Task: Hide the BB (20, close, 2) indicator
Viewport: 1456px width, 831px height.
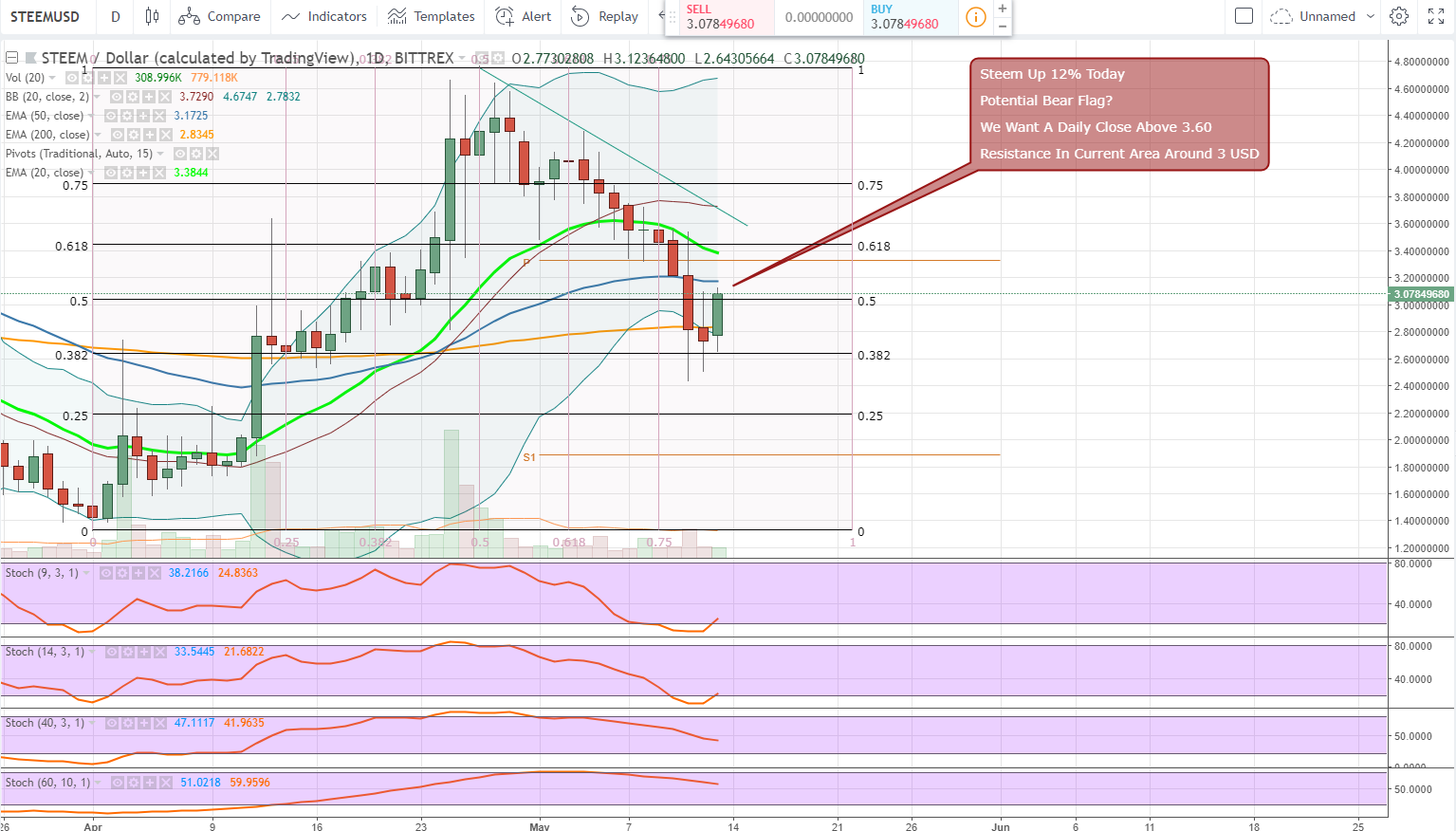Action: point(117,97)
